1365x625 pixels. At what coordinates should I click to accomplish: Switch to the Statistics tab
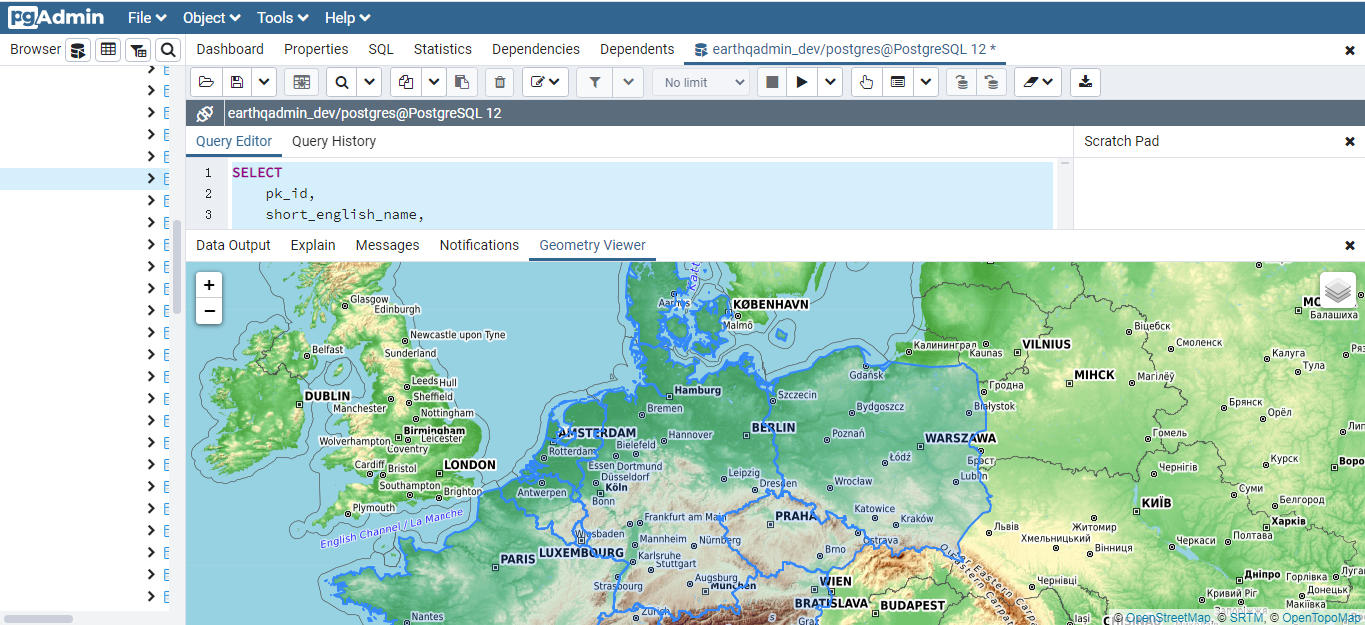tap(443, 49)
